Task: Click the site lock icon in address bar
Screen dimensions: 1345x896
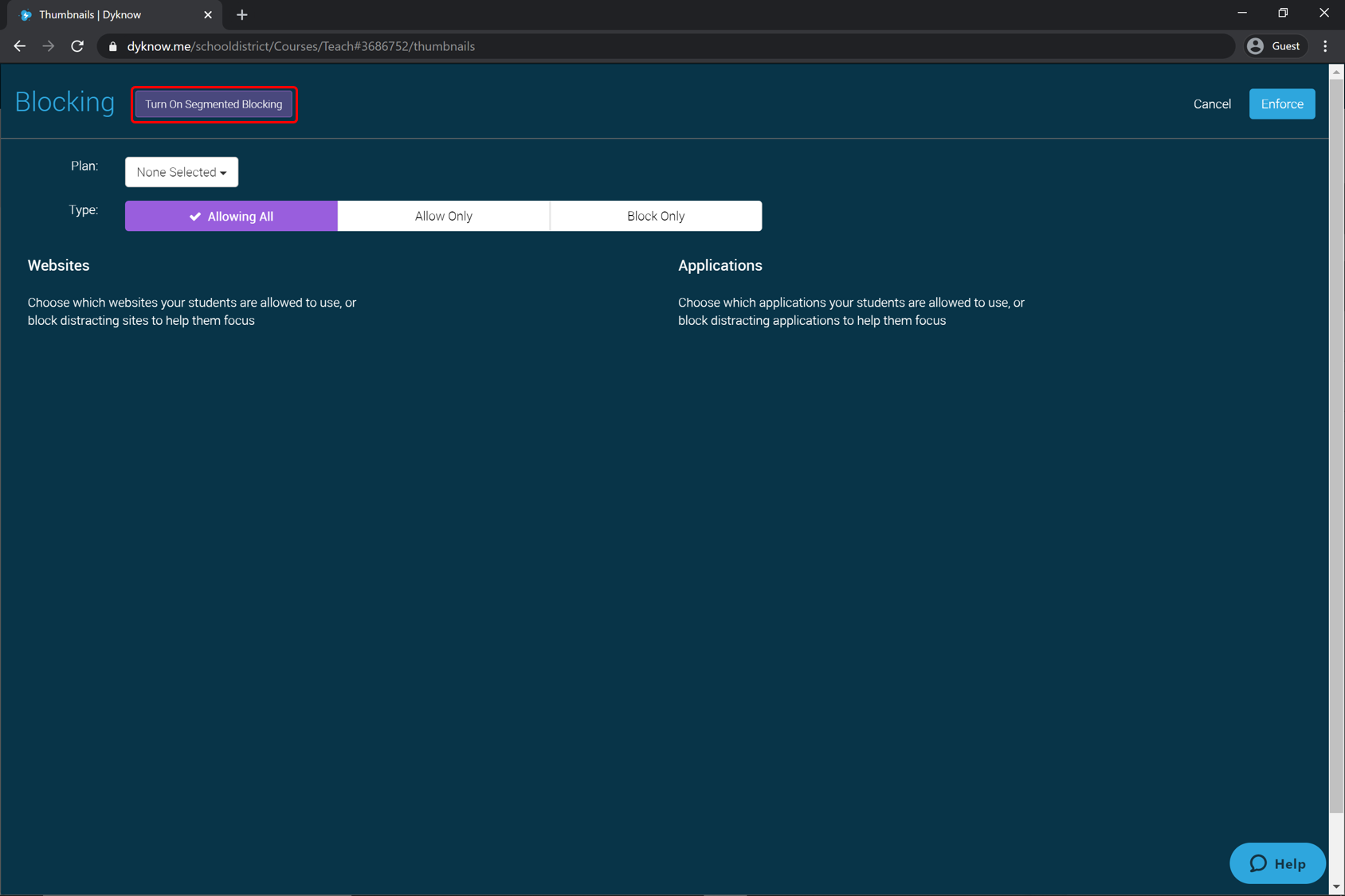Action: [x=112, y=46]
